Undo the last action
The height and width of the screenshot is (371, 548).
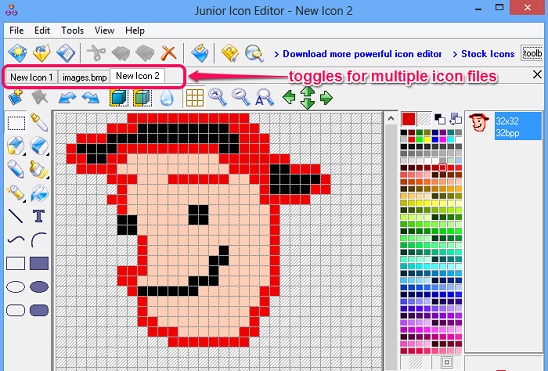tap(67, 98)
